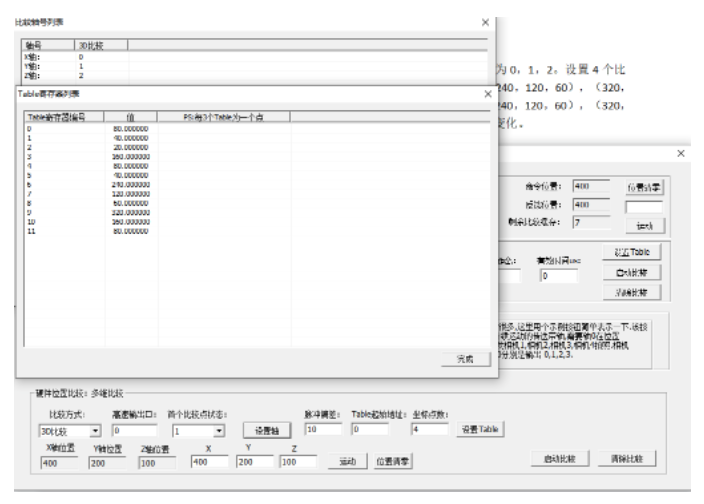The height and width of the screenshot is (504, 704).
Task: Click 启动比较 button in right panel
Action: pyautogui.click(x=632, y=272)
